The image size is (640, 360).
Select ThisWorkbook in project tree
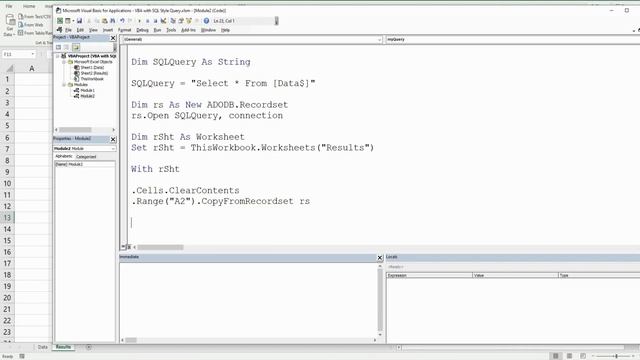[x=92, y=79]
